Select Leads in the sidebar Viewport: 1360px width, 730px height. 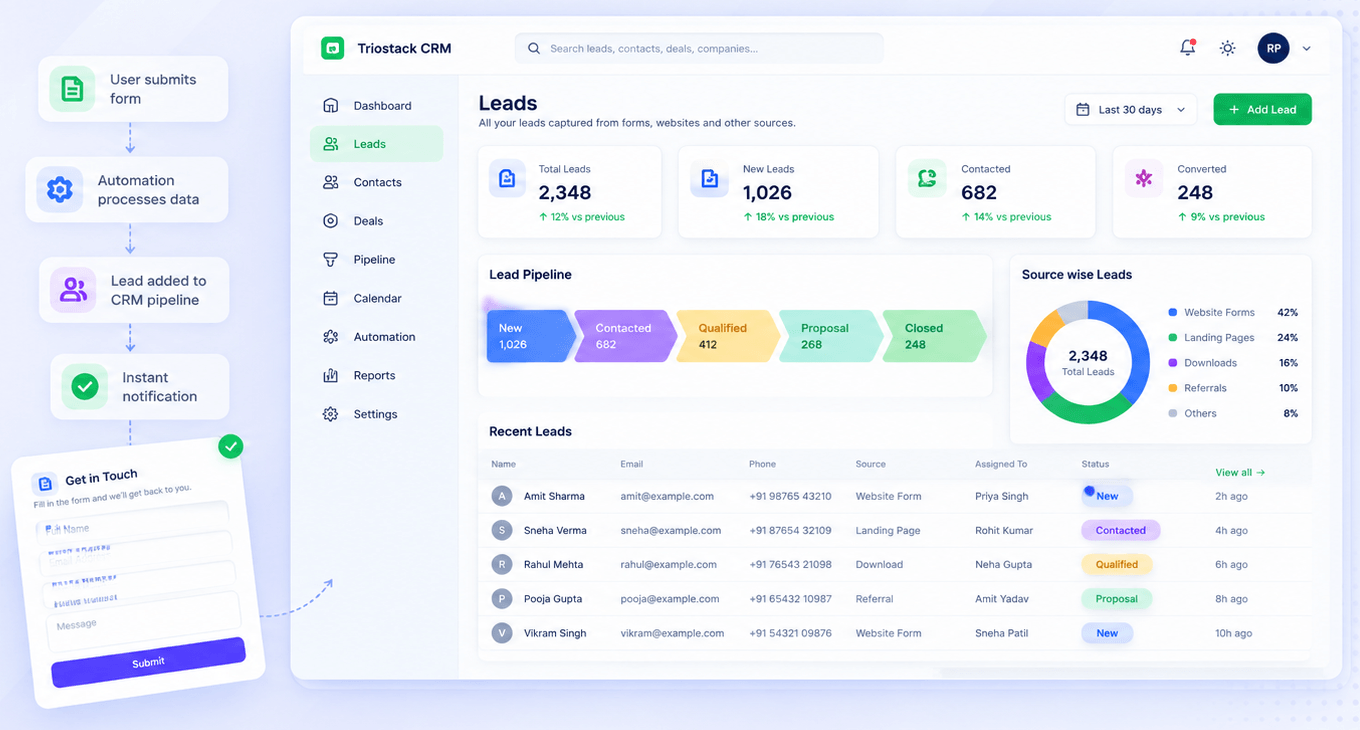[x=376, y=144]
